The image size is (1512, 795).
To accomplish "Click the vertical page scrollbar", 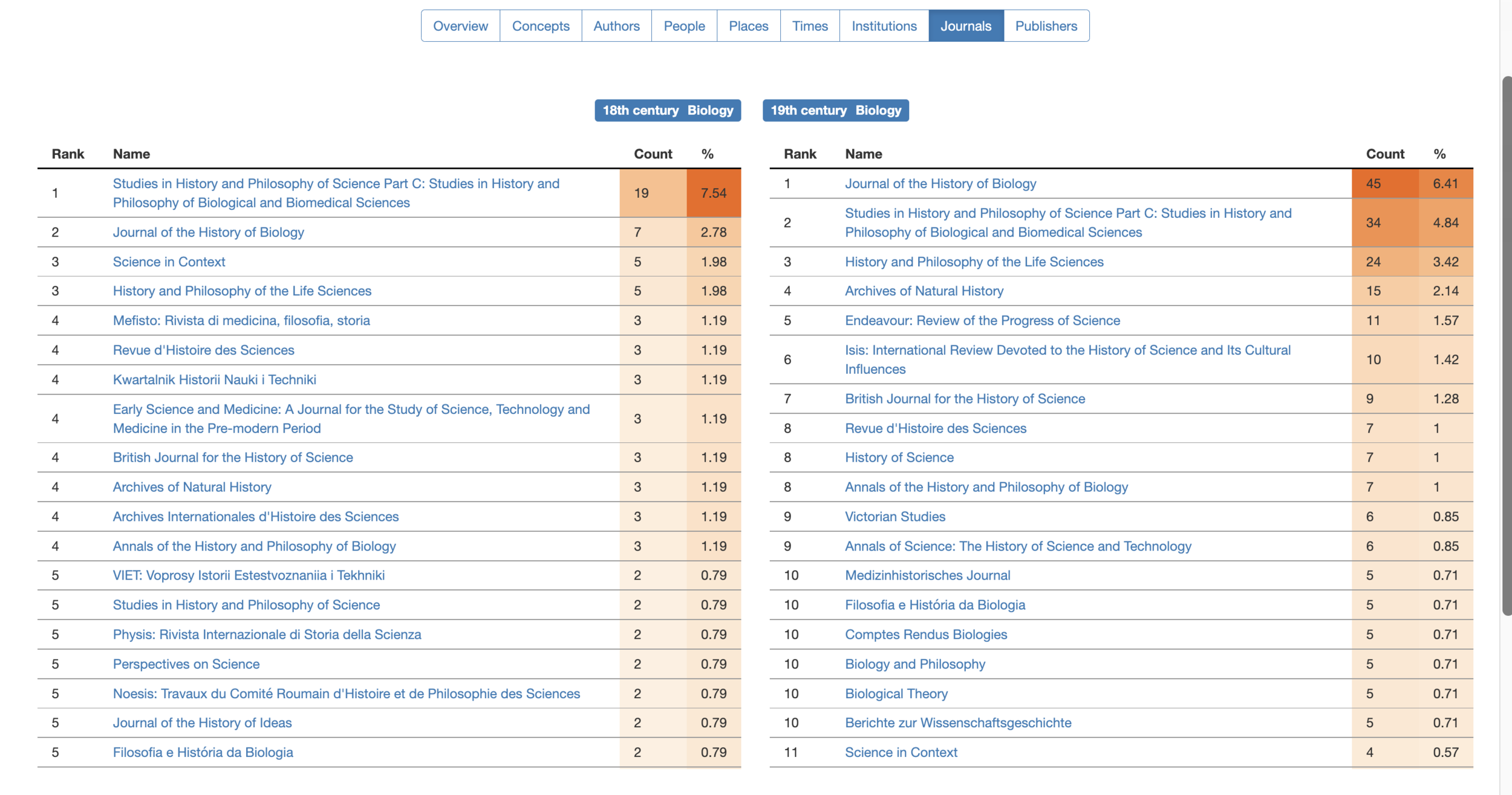I will point(1506,345).
